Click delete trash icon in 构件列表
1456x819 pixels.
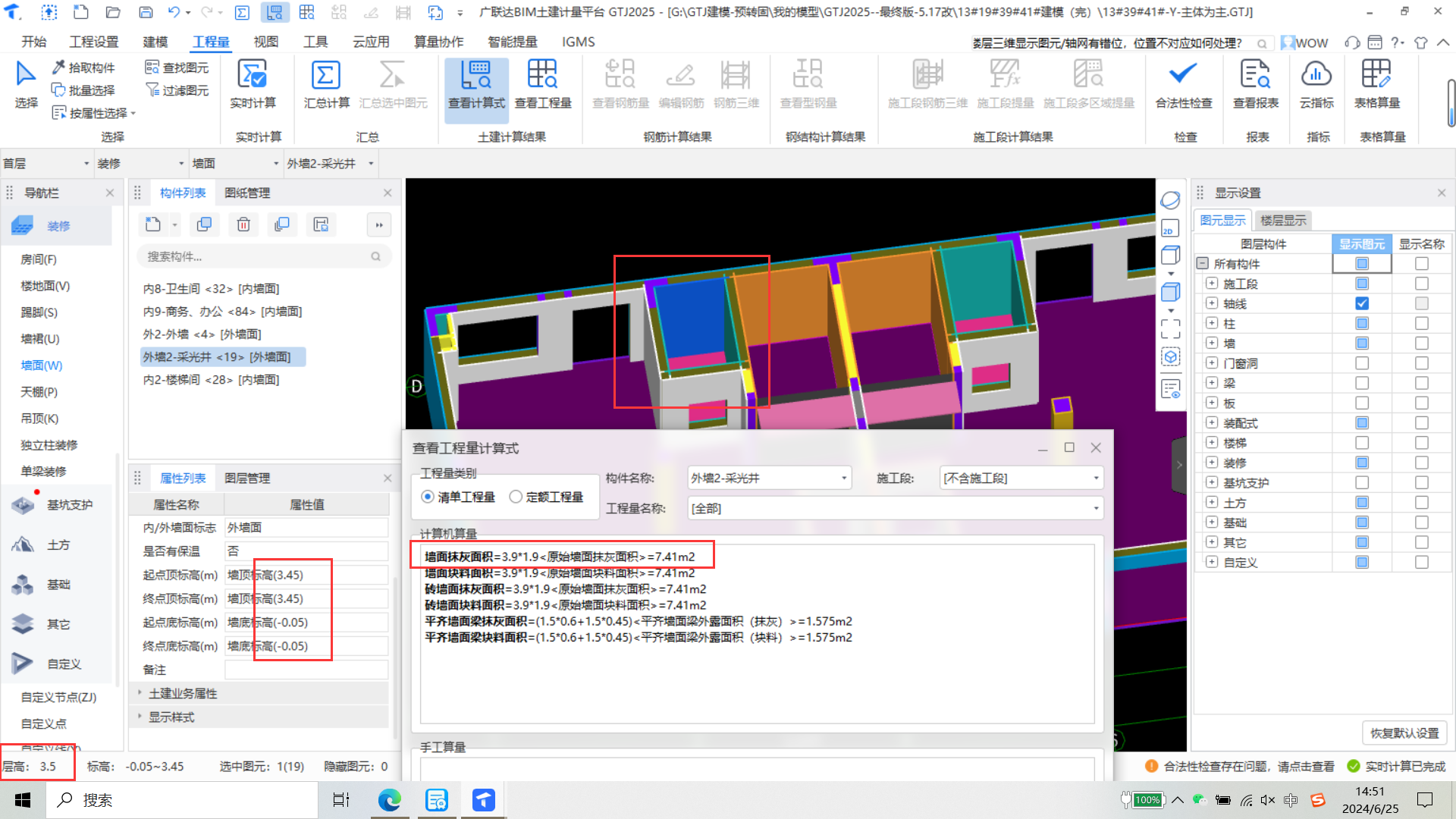243,224
